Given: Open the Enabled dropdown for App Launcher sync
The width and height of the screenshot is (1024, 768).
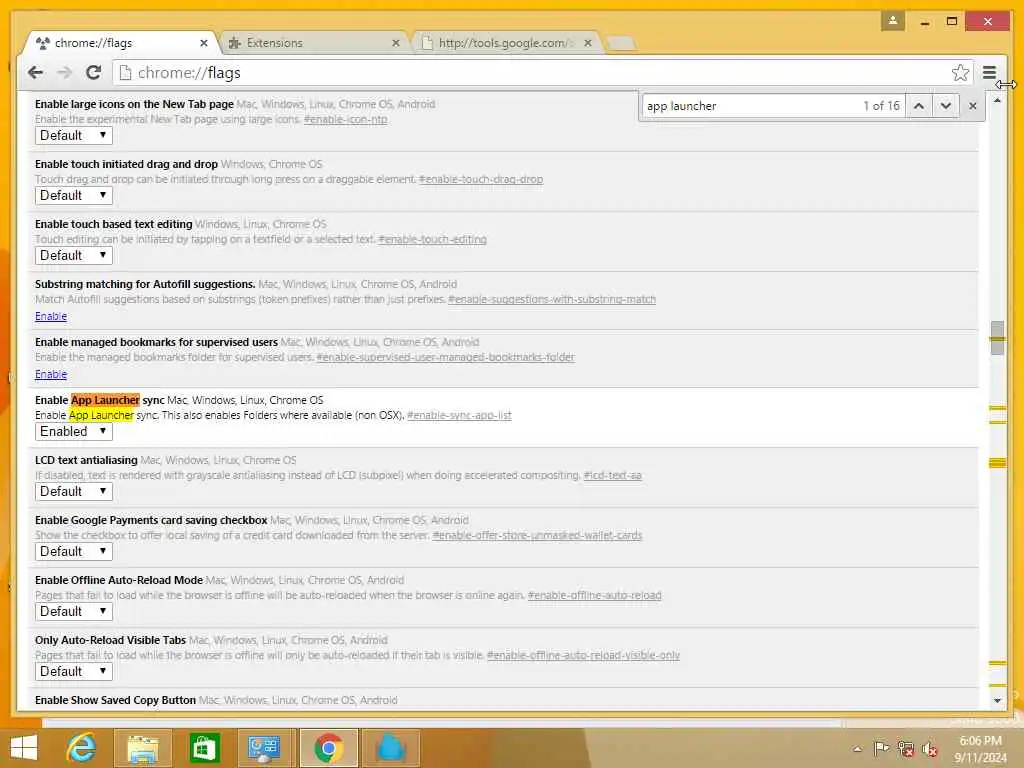Looking at the screenshot, I should (x=74, y=431).
